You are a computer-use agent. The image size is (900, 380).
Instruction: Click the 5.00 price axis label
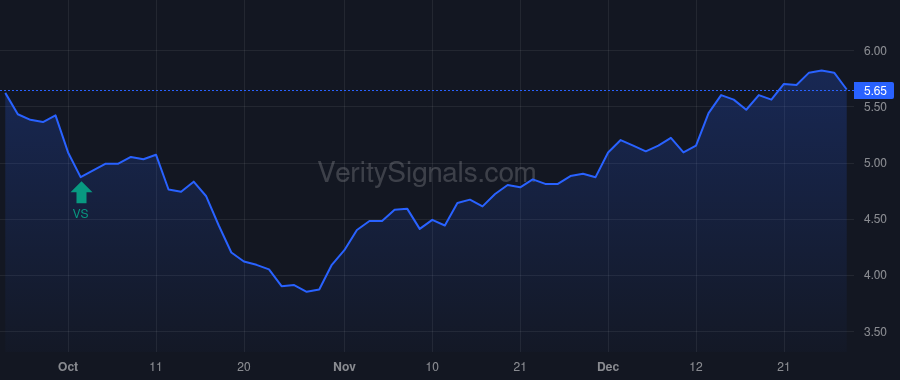point(875,164)
